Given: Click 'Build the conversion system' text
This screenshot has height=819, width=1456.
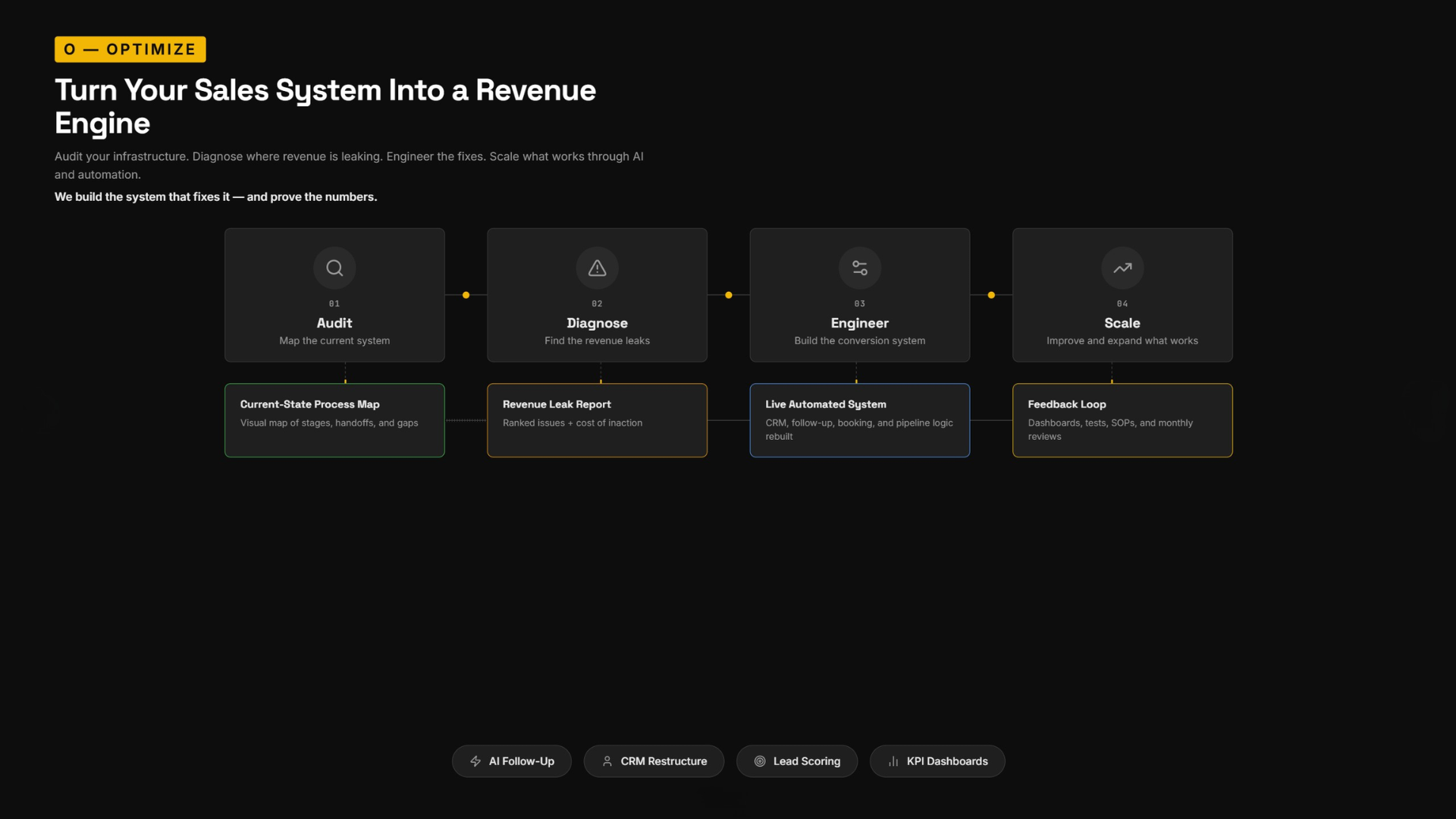Looking at the screenshot, I should coord(860,341).
